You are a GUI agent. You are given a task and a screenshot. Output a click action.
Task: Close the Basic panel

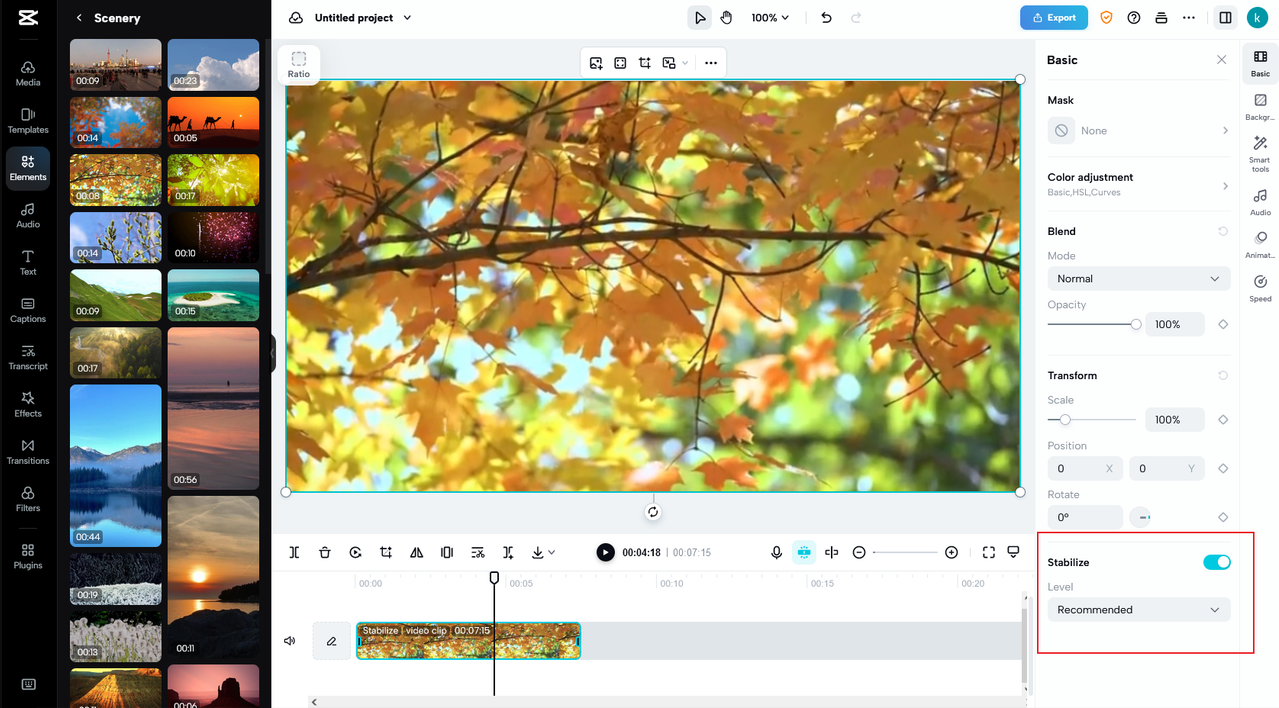(1221, 60)
